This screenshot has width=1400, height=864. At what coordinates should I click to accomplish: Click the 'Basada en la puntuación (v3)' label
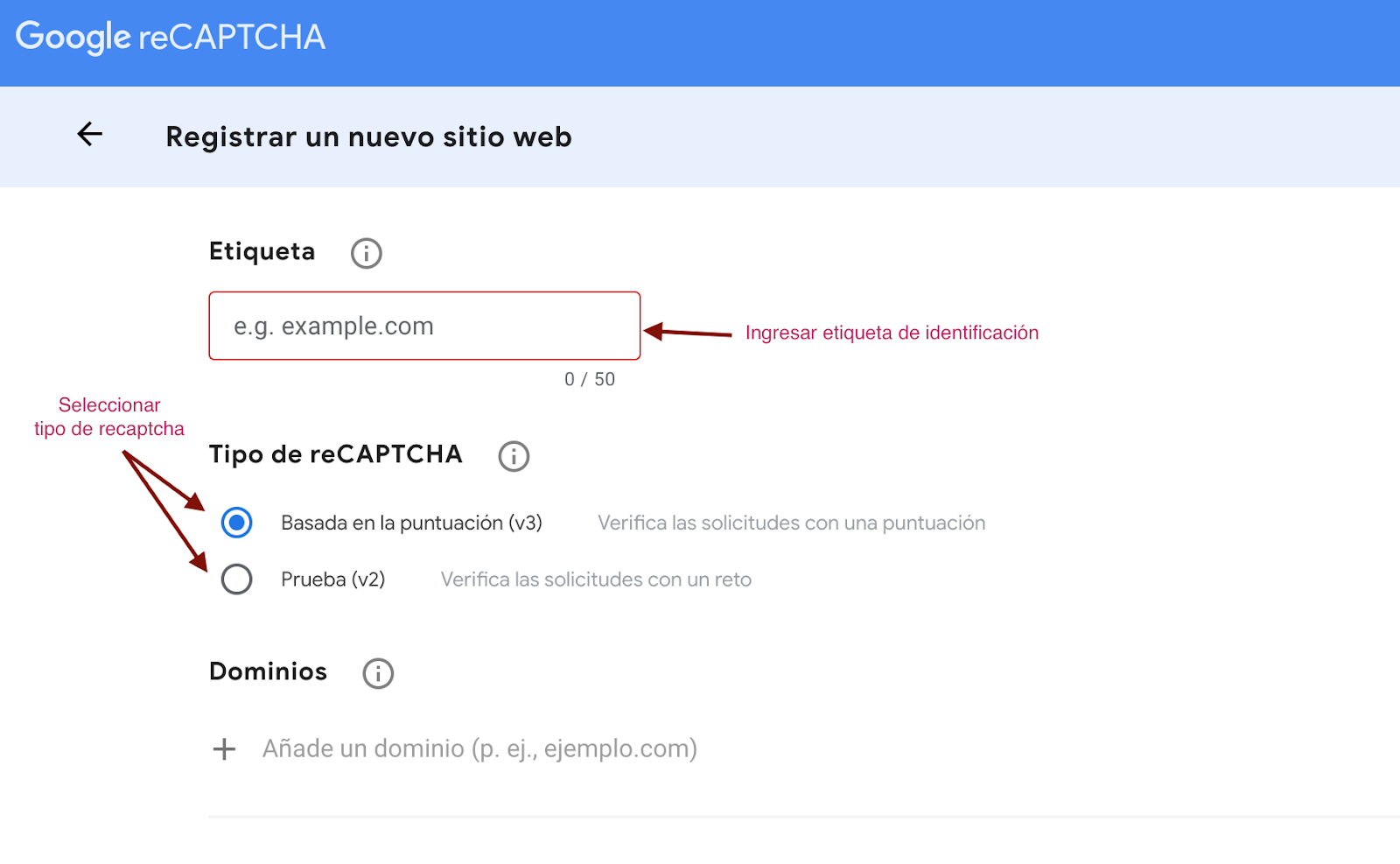(x=411, y=523)
